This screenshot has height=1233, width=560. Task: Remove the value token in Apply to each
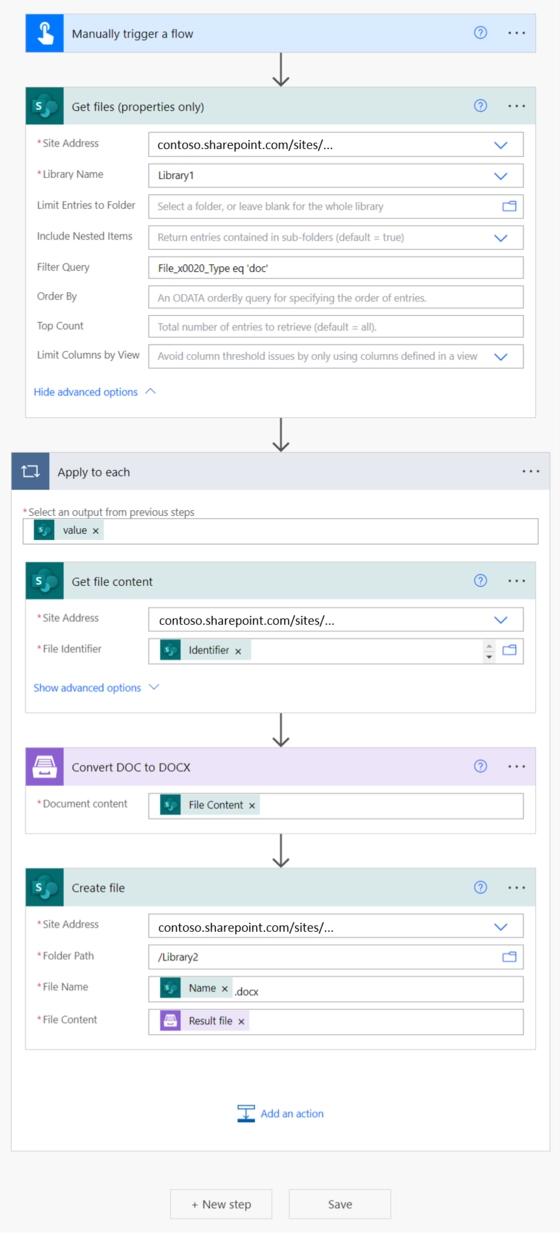click(x=96, y=531)
